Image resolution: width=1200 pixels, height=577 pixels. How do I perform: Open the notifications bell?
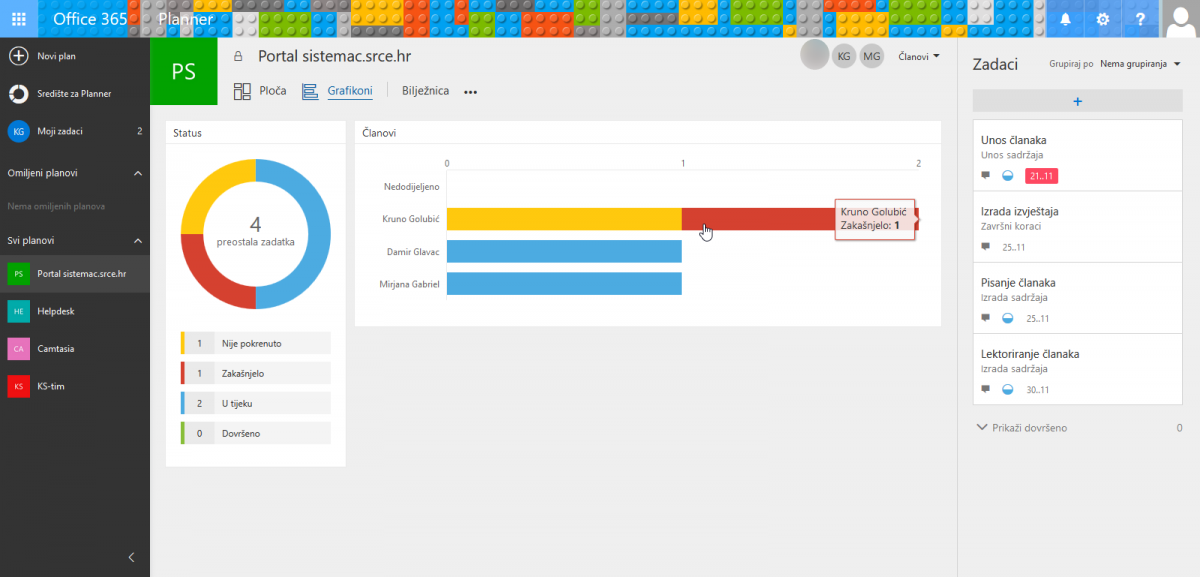click(1065, 19)
